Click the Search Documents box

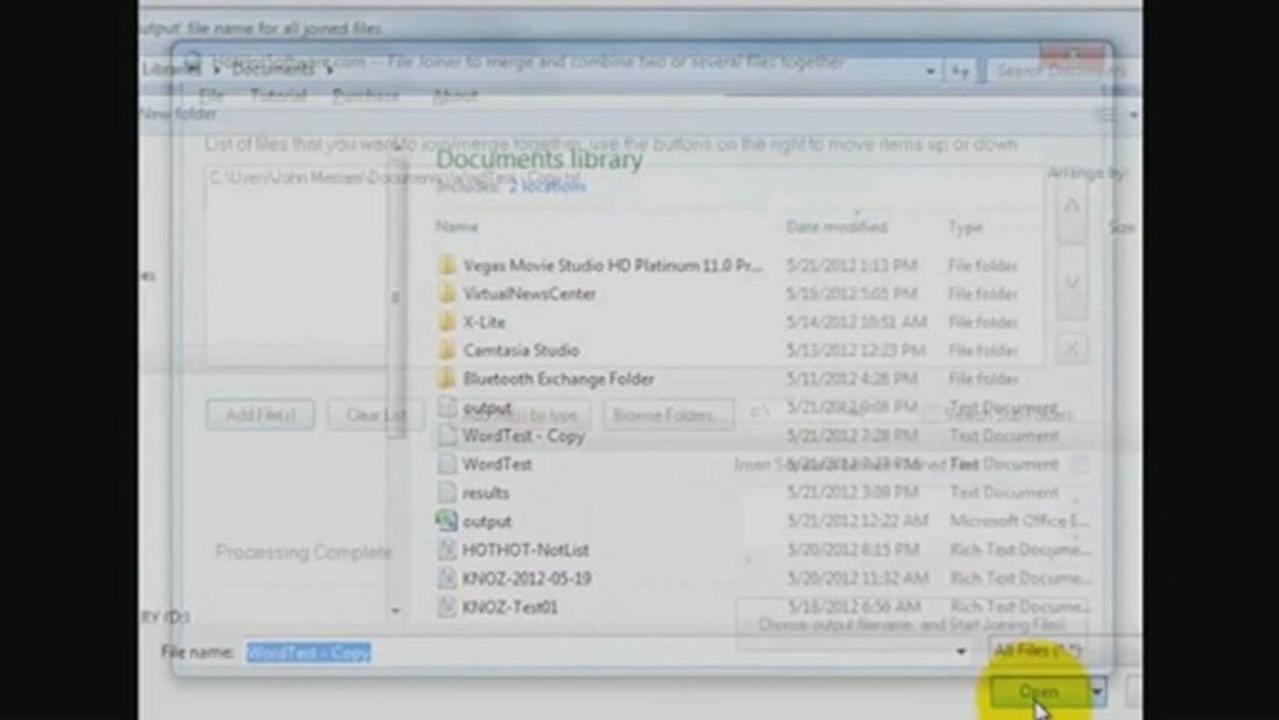[x=1061, y=71]
